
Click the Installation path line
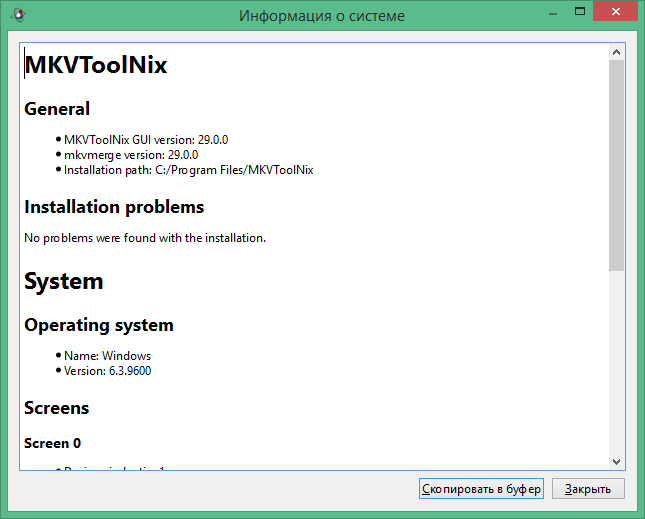[x=188, y=170]
